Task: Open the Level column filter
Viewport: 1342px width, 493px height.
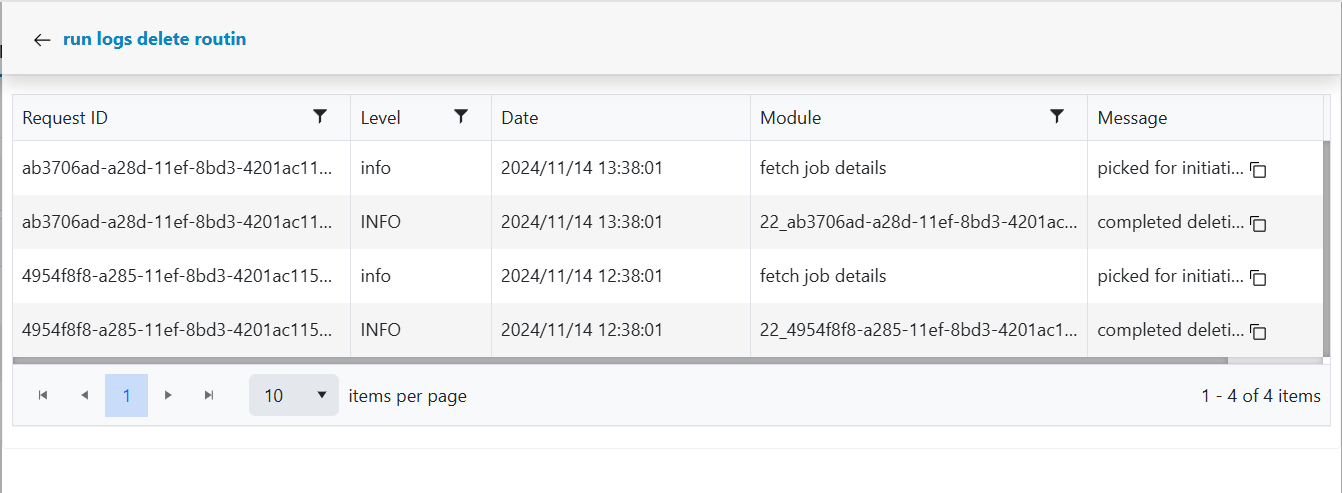Action: click(x=461, y=117)
